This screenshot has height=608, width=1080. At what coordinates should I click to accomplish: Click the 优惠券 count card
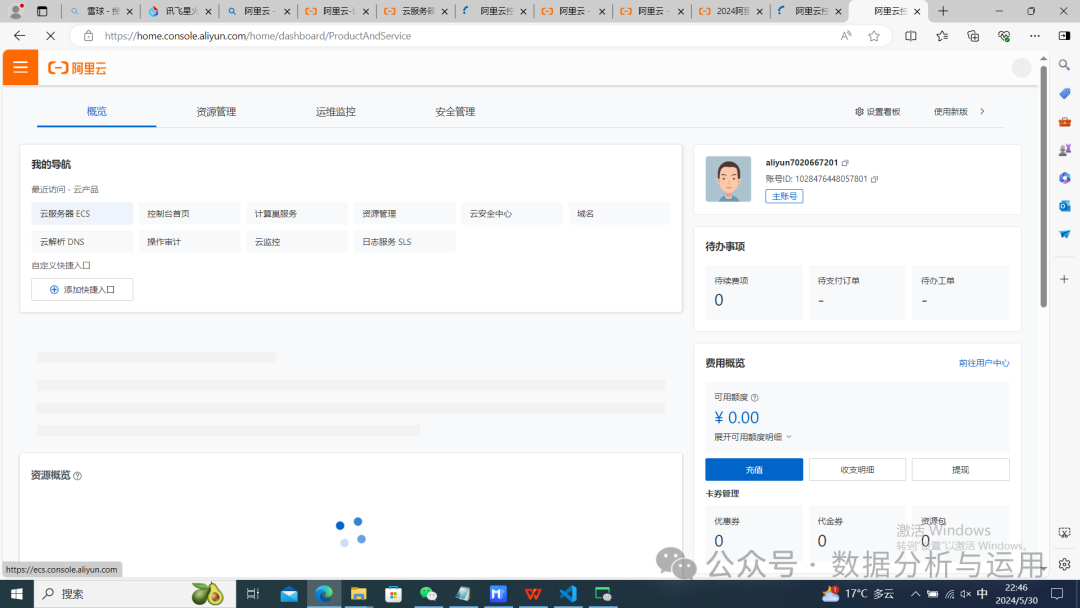(x=754, y=533)
